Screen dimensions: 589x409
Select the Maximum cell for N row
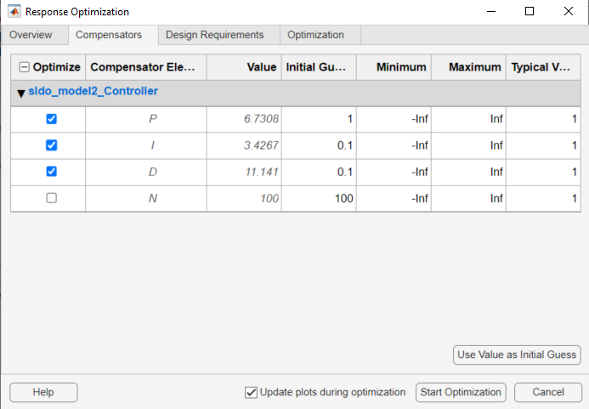tap(468, 198)
